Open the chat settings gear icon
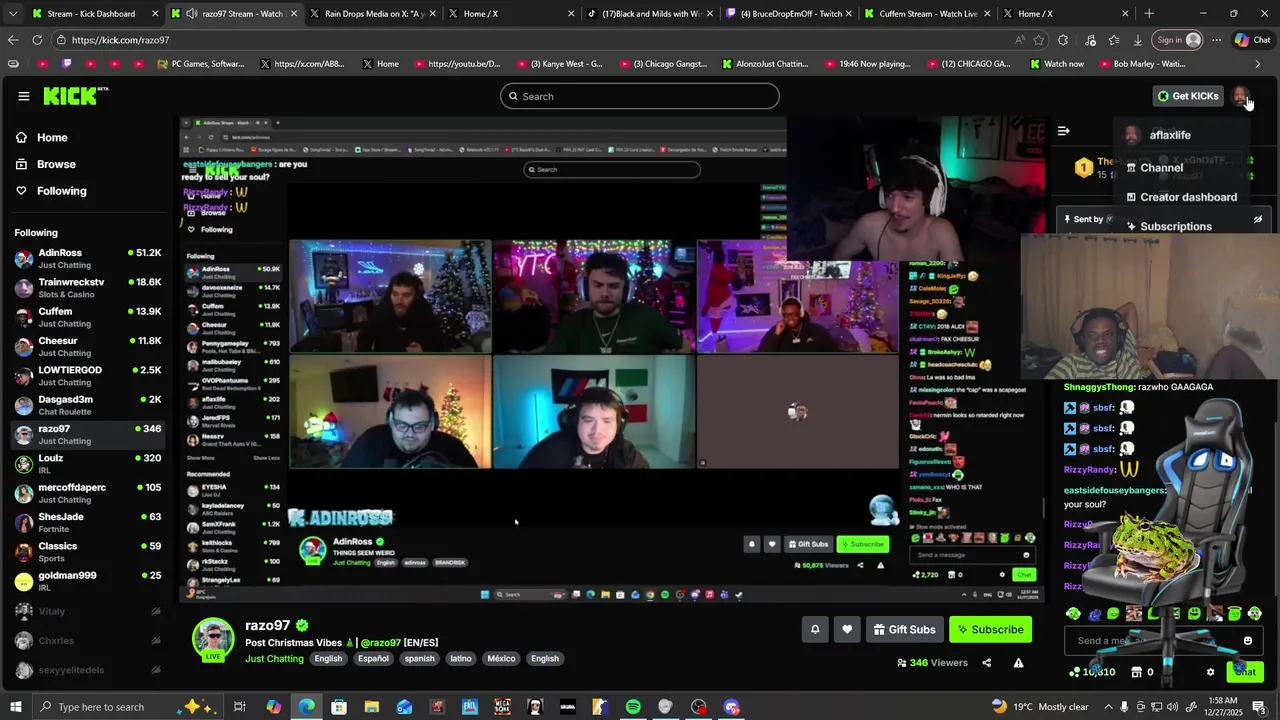This screenshot has height=720, width=1280. (x=1210, y=672)
